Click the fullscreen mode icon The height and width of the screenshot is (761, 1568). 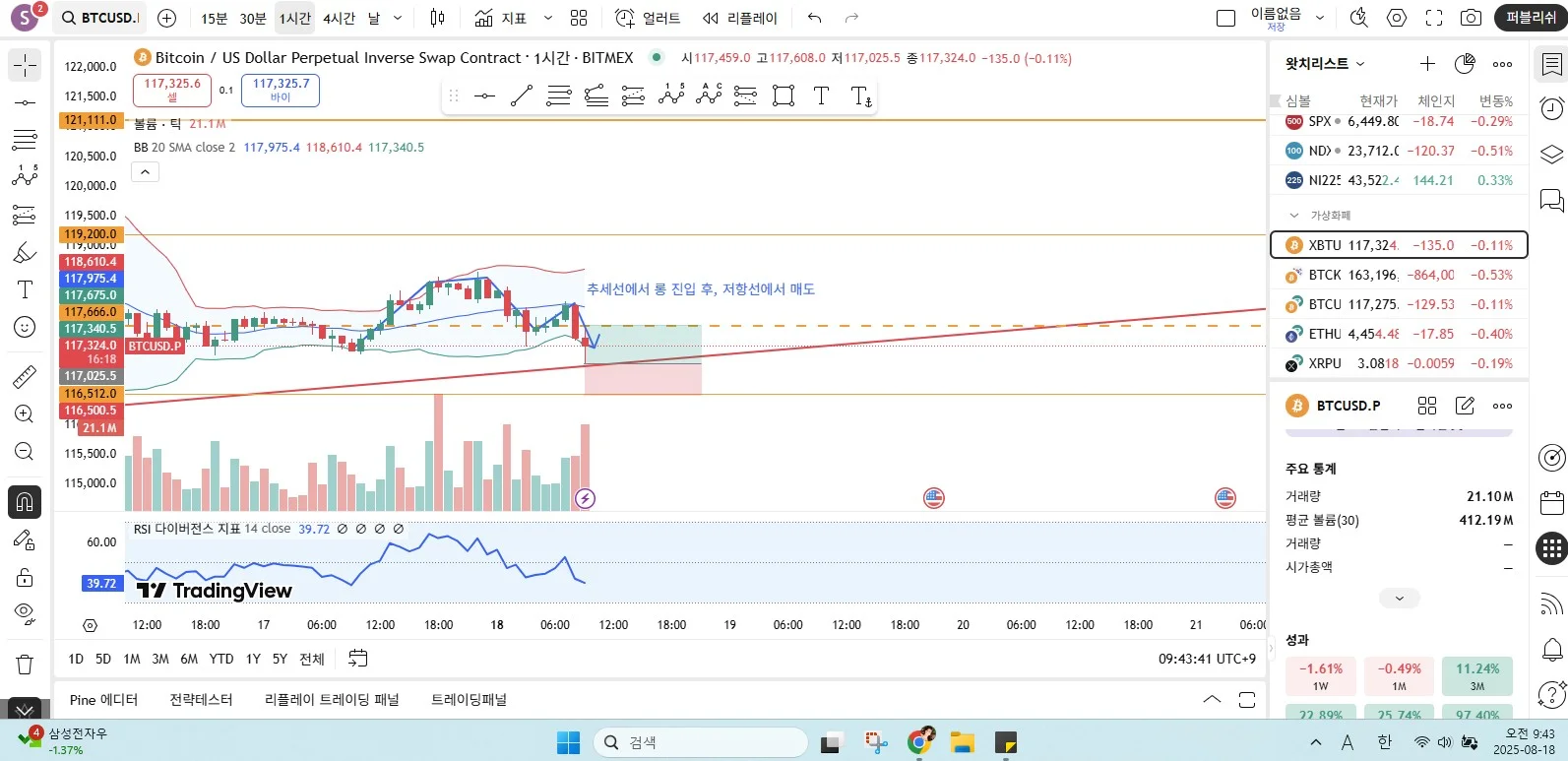click(1434, 18)
